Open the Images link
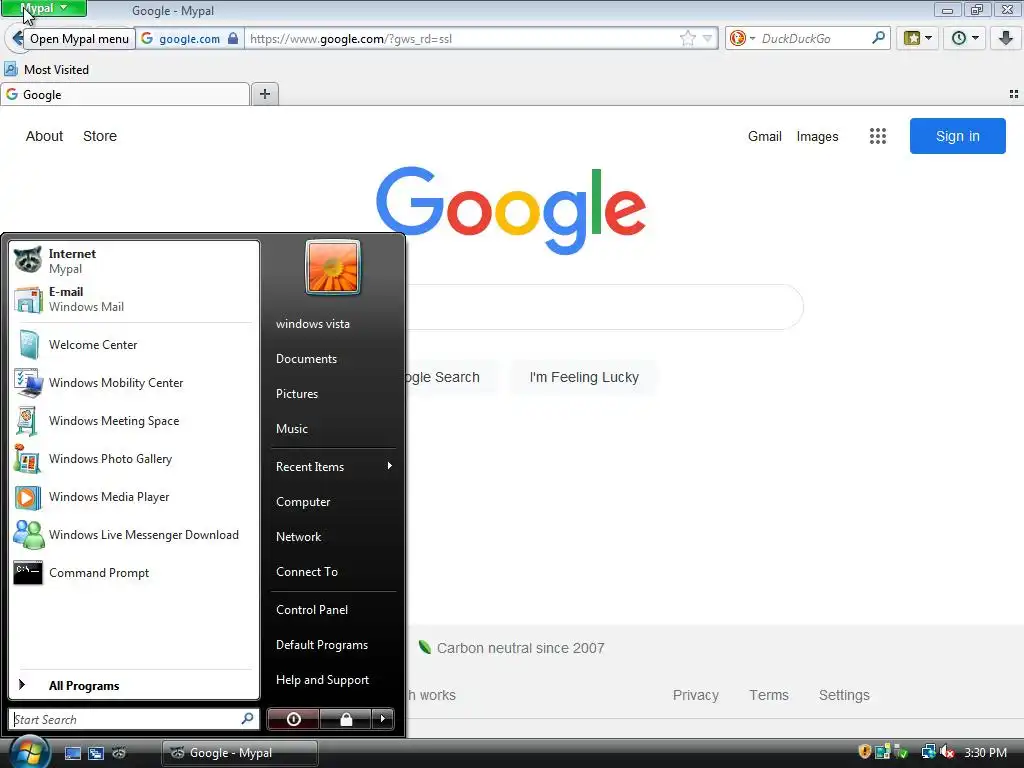 coord(817,136)
